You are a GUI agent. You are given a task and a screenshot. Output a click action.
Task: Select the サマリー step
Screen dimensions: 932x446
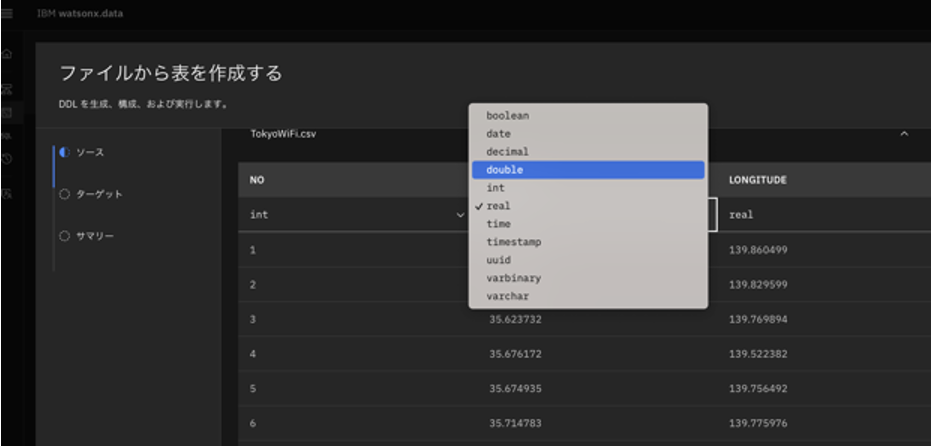pos(86,236)
